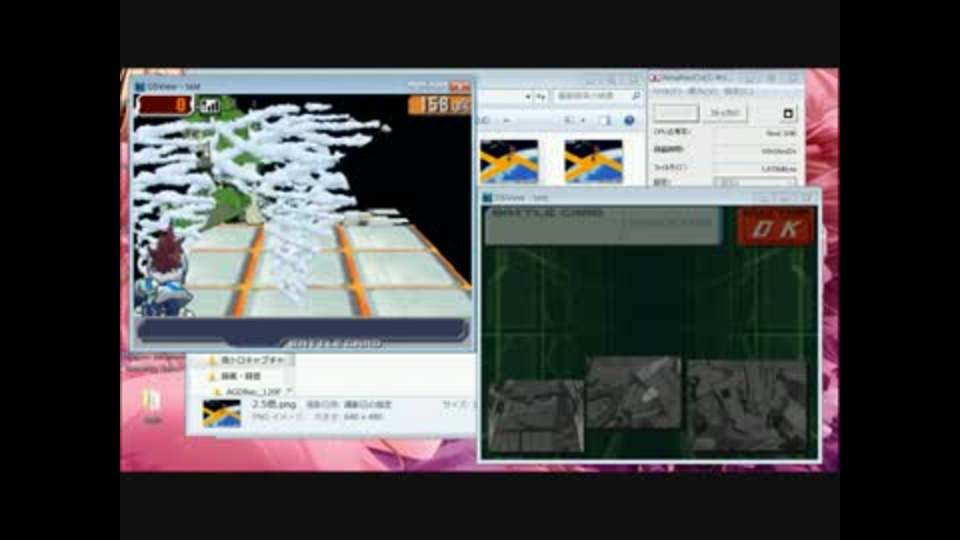Click the folder button in the recorder window
The width and height of the screenshot is (960, 540).
pyautogui.click(x=725, y=113)
